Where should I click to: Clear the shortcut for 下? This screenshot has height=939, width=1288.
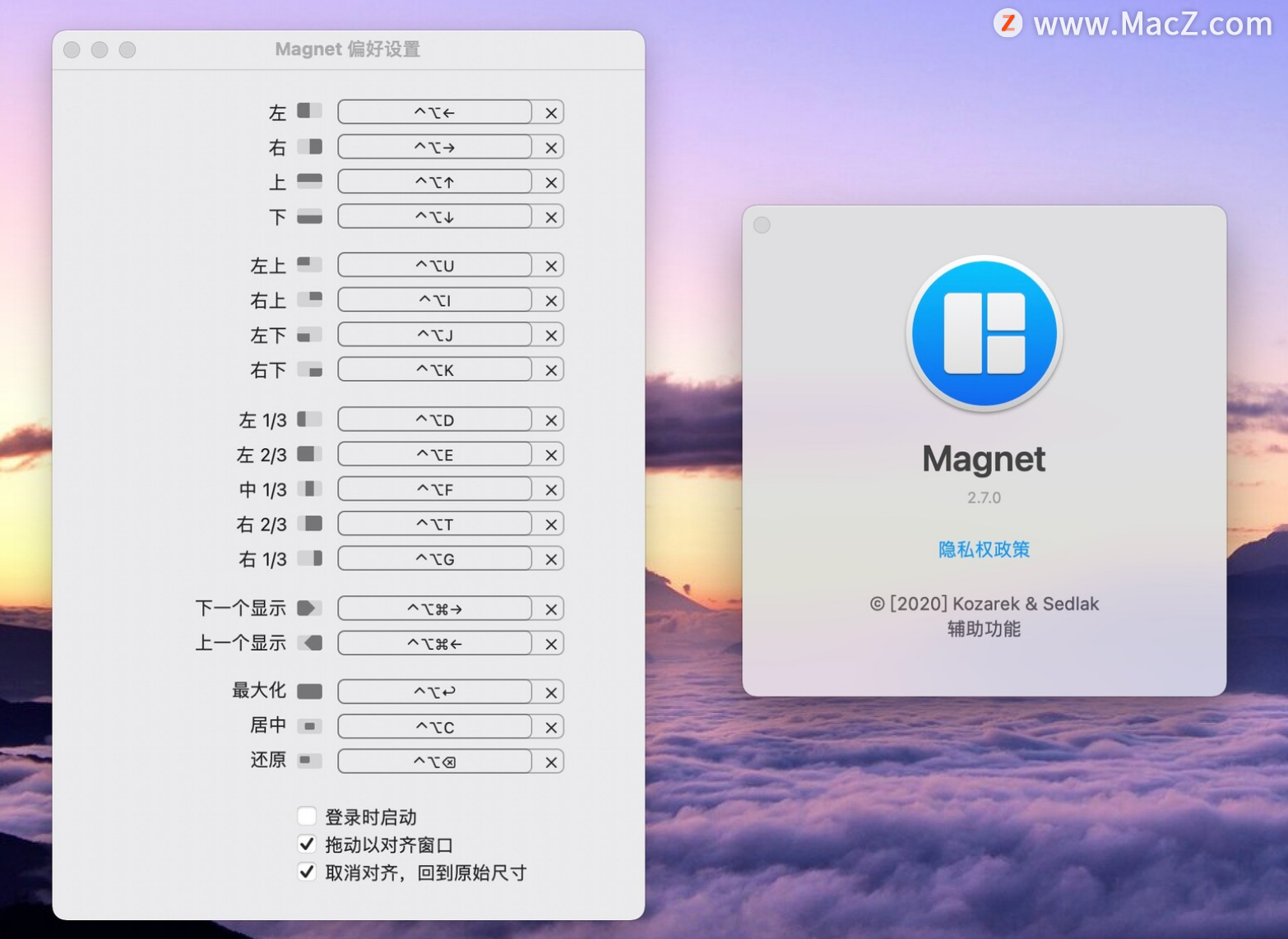pos(551,217)
